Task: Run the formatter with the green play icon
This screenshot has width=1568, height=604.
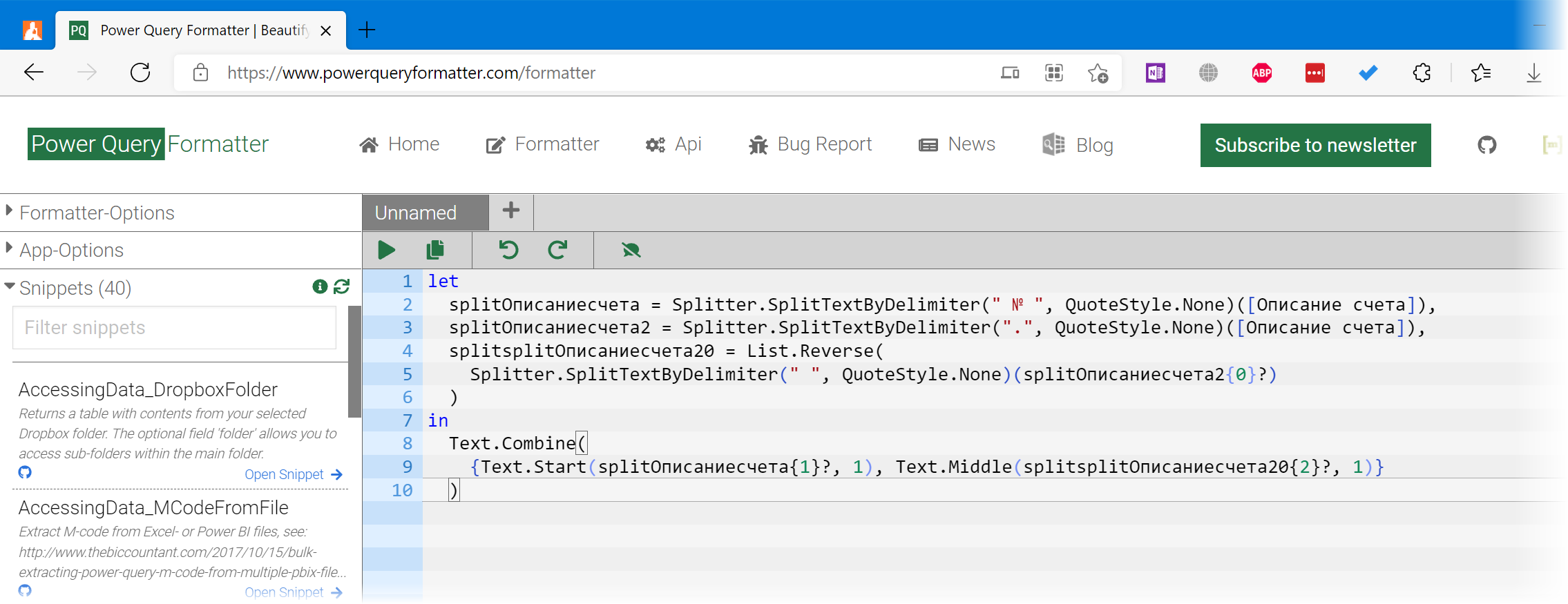Action: point(387,250)
